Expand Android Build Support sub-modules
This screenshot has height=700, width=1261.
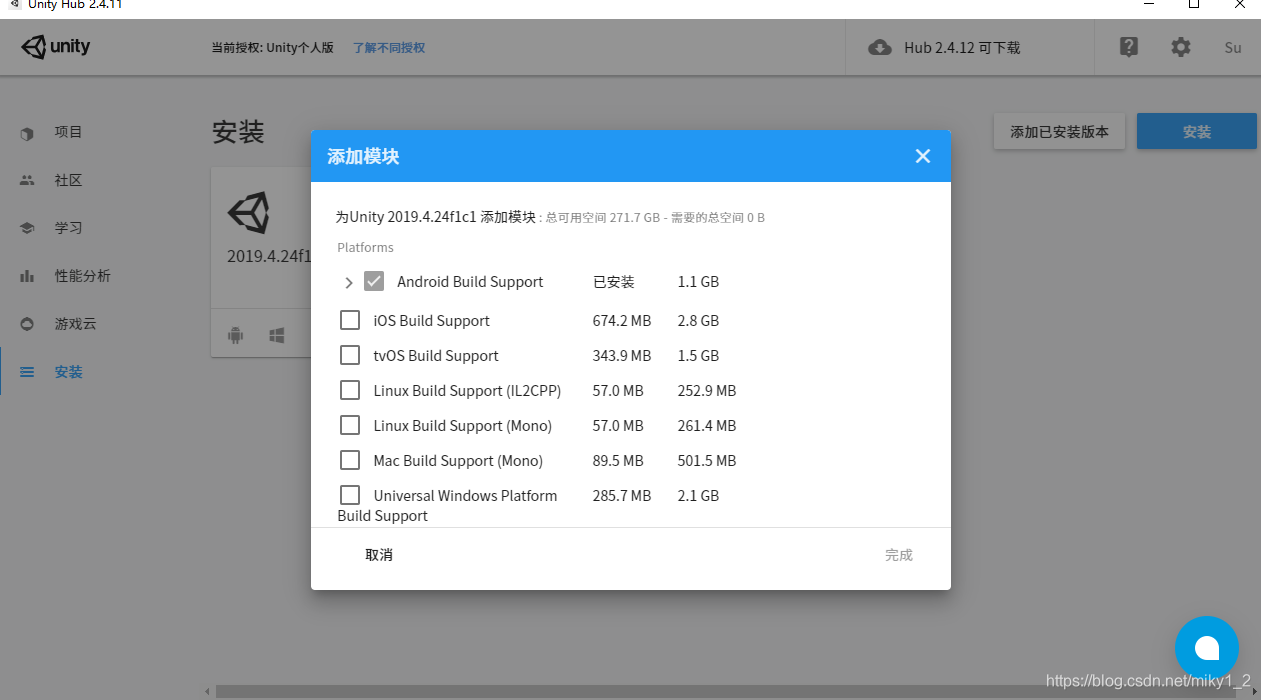click(x=348, y=283)
